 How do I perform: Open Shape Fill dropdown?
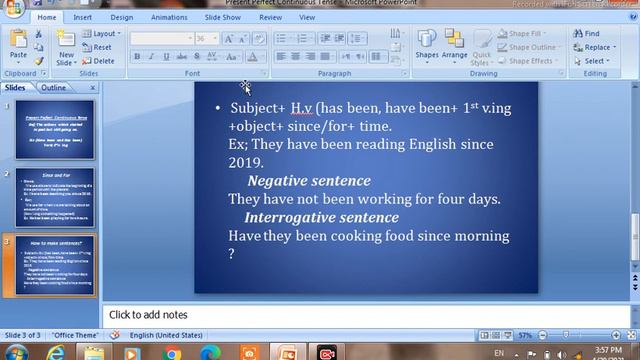pos(522,33)
